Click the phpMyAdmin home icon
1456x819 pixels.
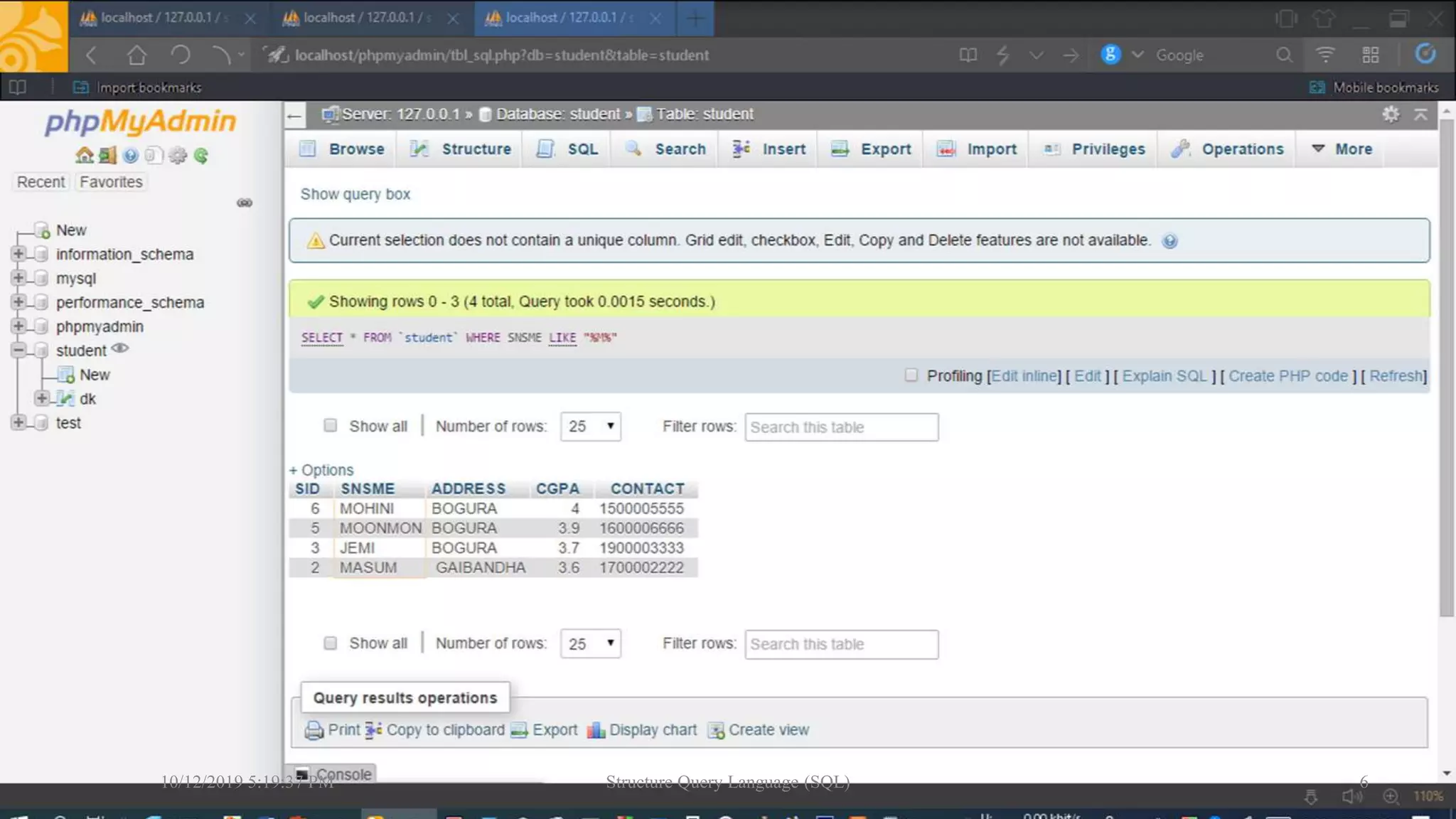[x=84, y=156]
